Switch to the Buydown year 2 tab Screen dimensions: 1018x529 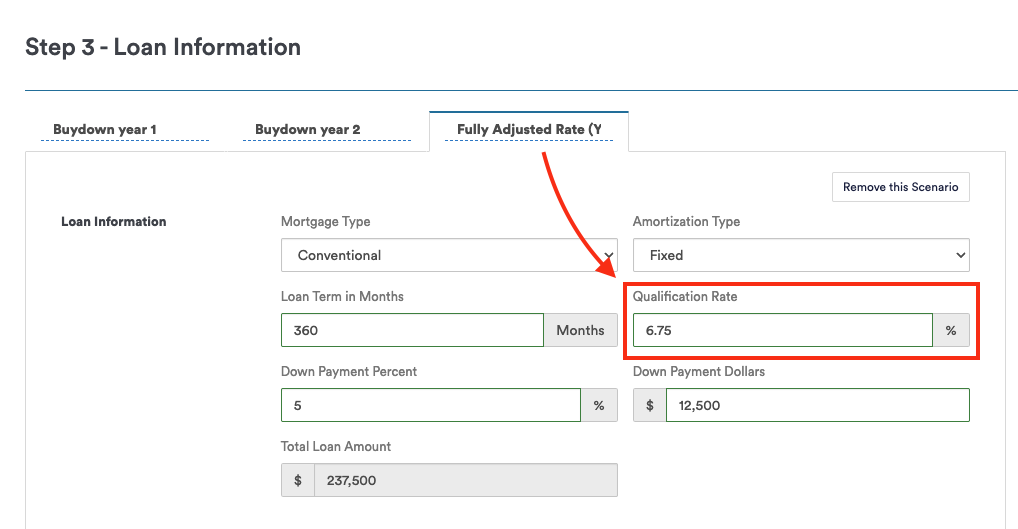[308, 130]
